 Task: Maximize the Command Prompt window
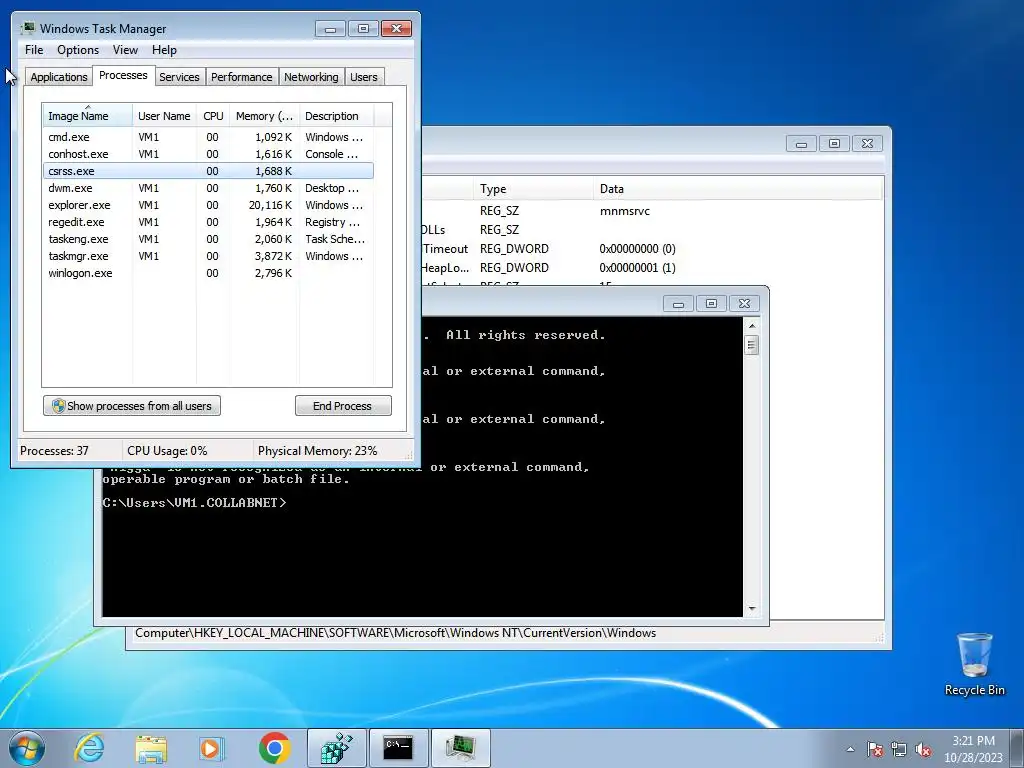pyautogui.click(x=711, y=304)
